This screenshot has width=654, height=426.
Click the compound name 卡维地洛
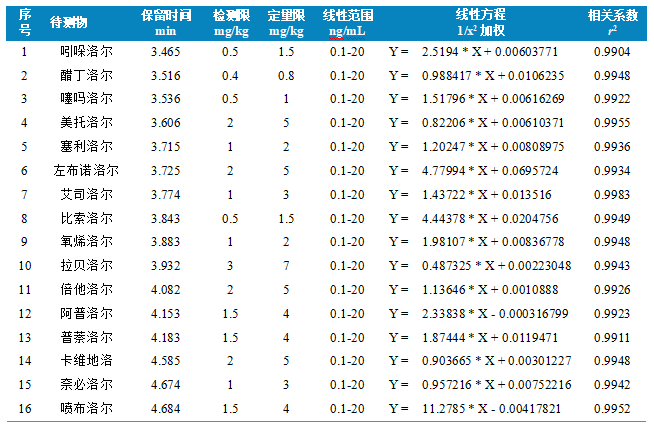point(86,360)
